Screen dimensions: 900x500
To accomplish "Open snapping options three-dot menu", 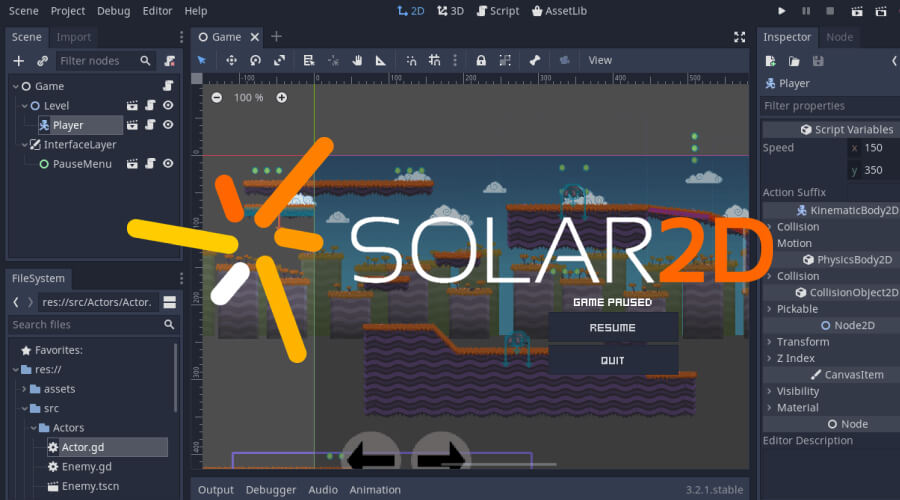I will point(455,60).
